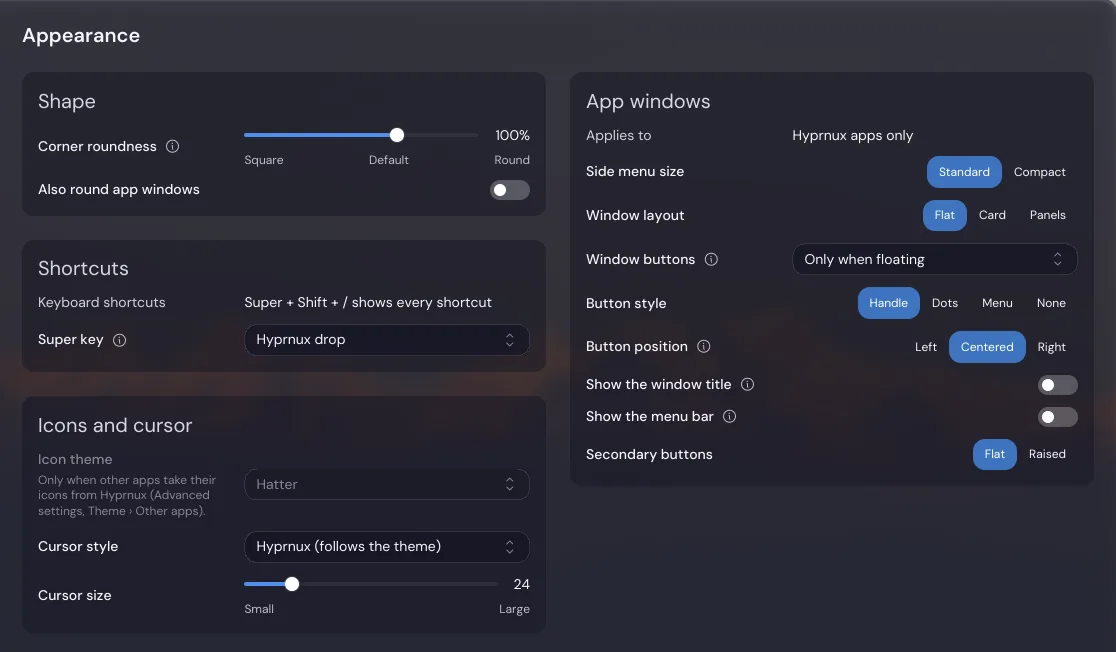The width and height of the screenshot is (1116, 652).
Task: Expand the Cursor style dropdown
Action: 386,547
